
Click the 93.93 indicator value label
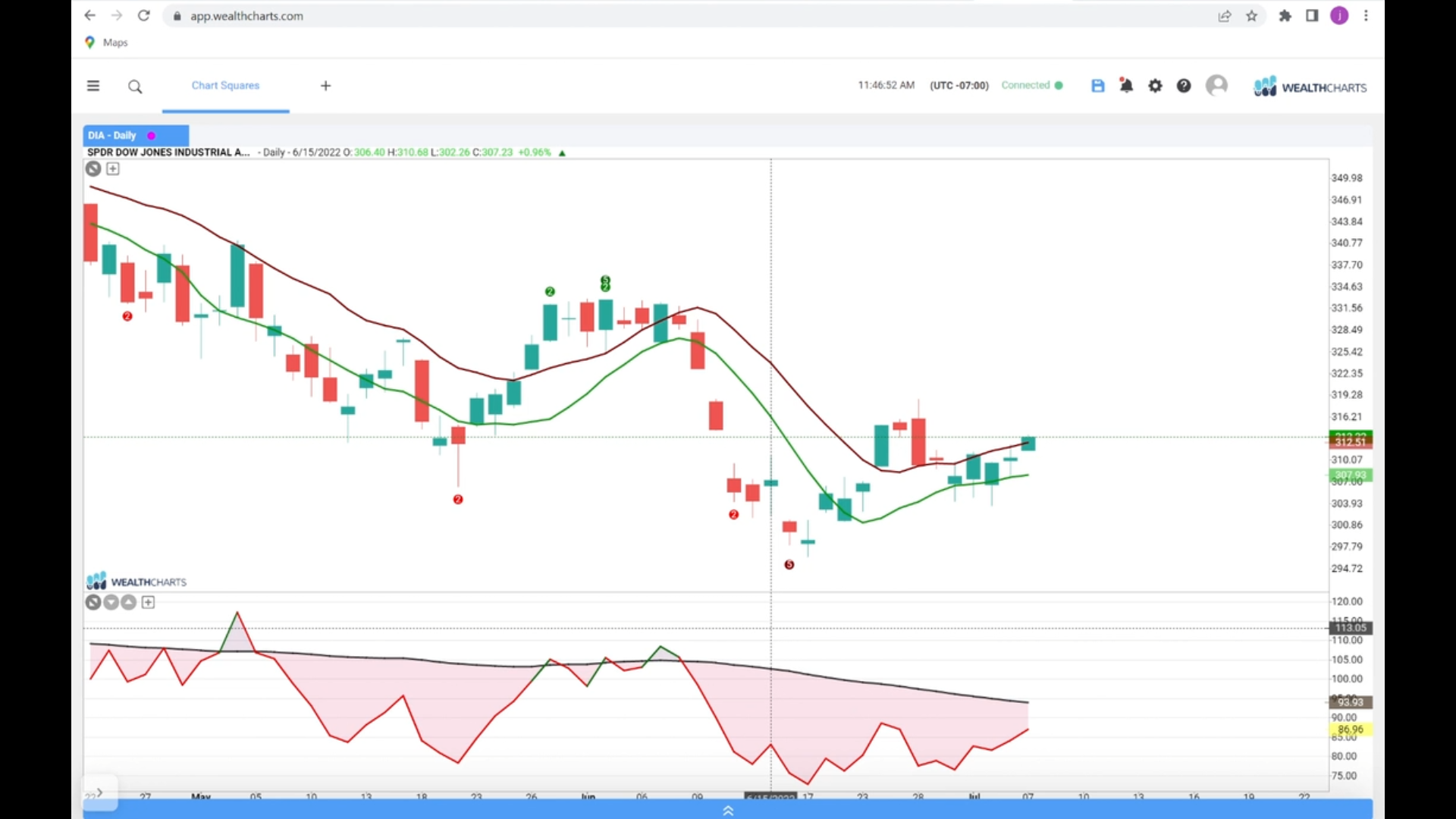(x=1350, y=702)
